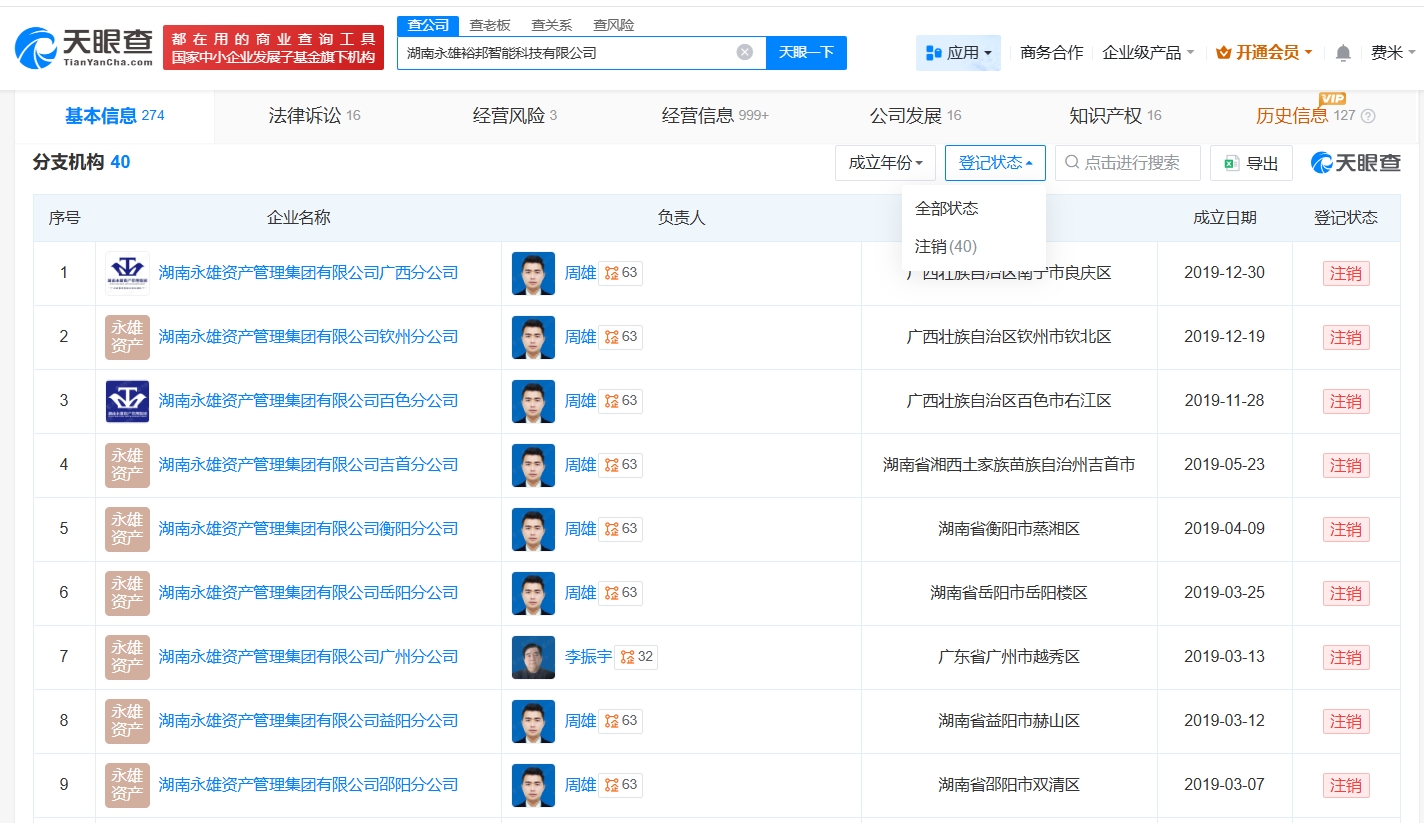
Task: Click the 天眼一下 search button
Action: pyautogui.click(x=806, y=53)
